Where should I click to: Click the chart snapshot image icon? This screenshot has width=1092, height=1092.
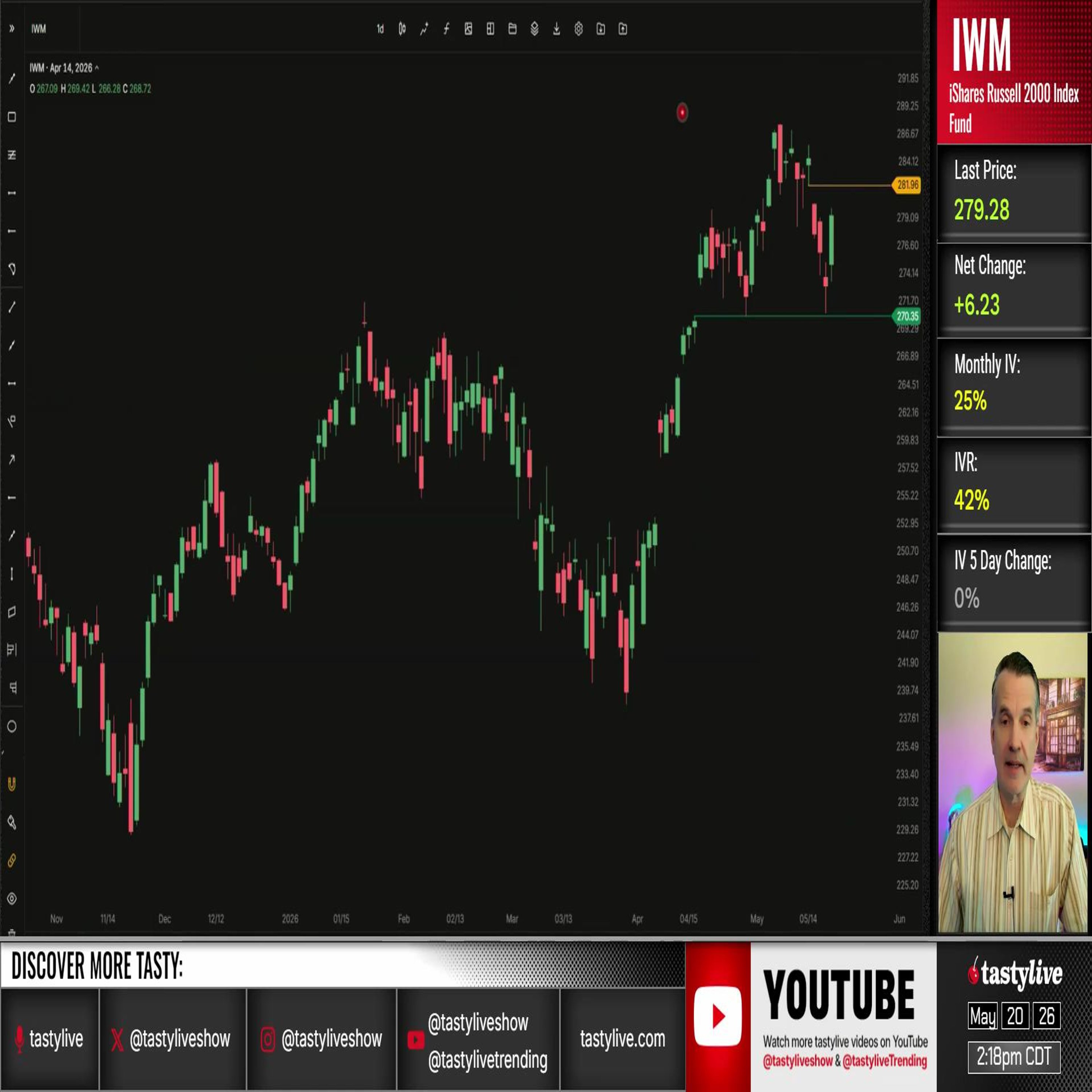(468, 29)
